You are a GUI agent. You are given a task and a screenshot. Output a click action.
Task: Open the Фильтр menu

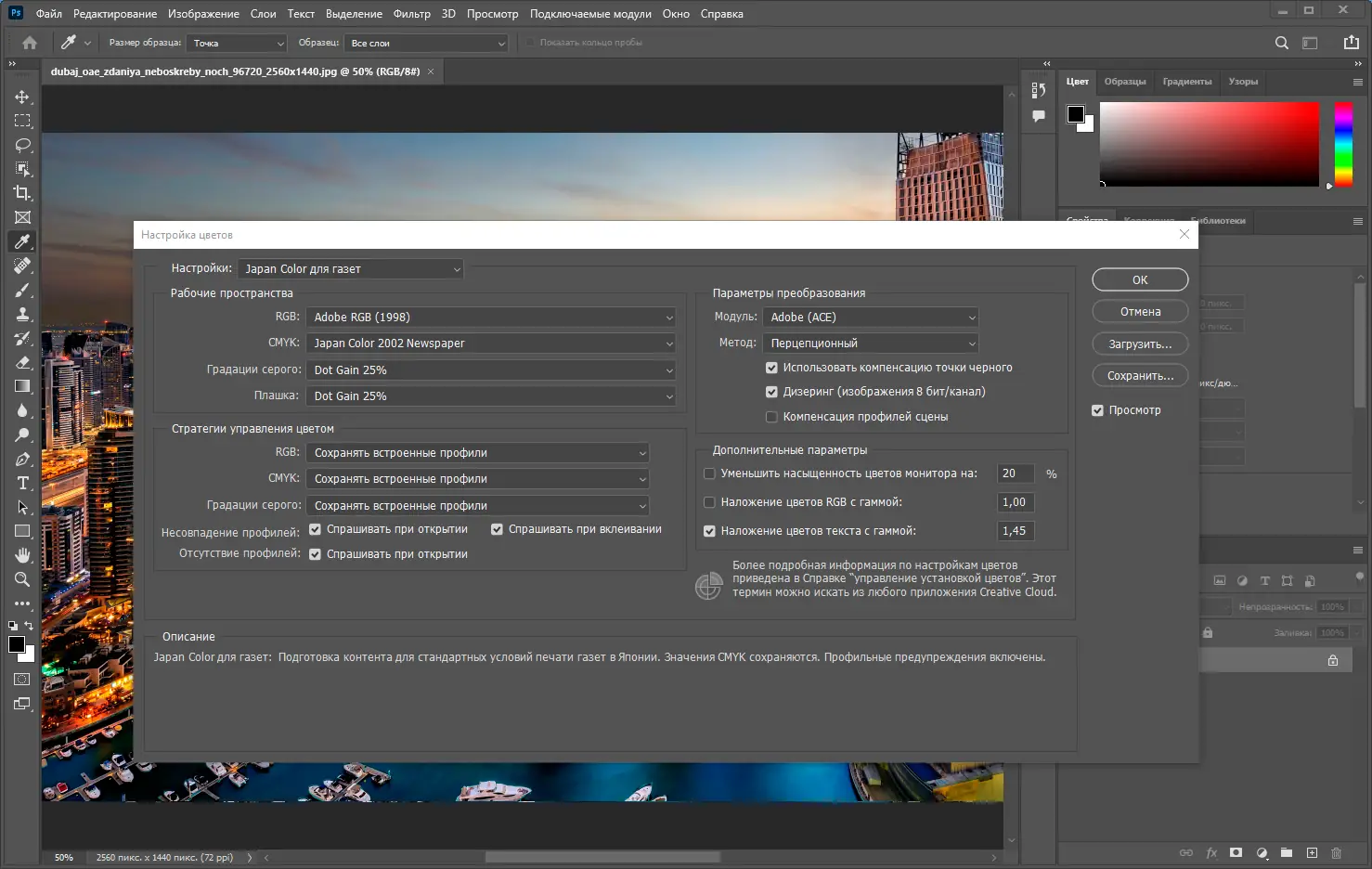[x=411, y=14]
